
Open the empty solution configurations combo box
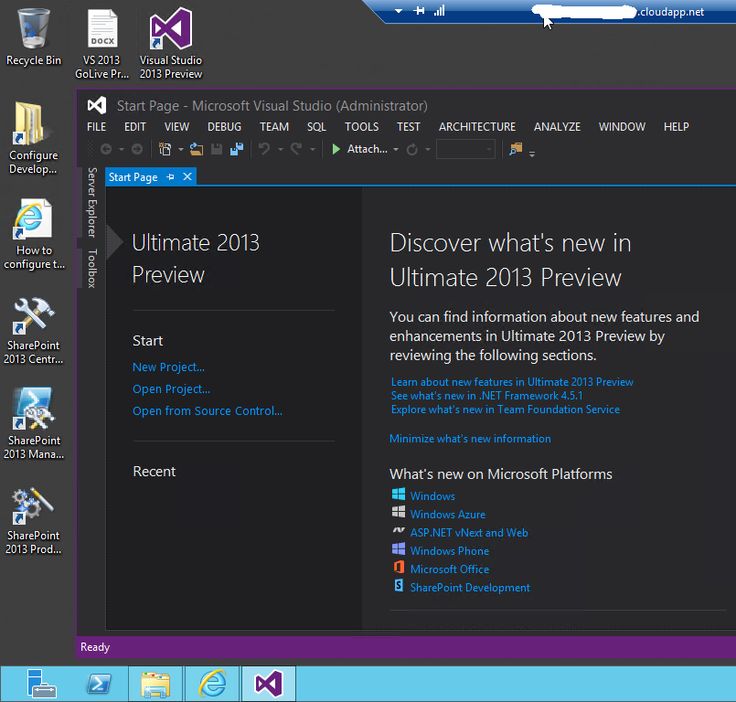tap(466, 149)
